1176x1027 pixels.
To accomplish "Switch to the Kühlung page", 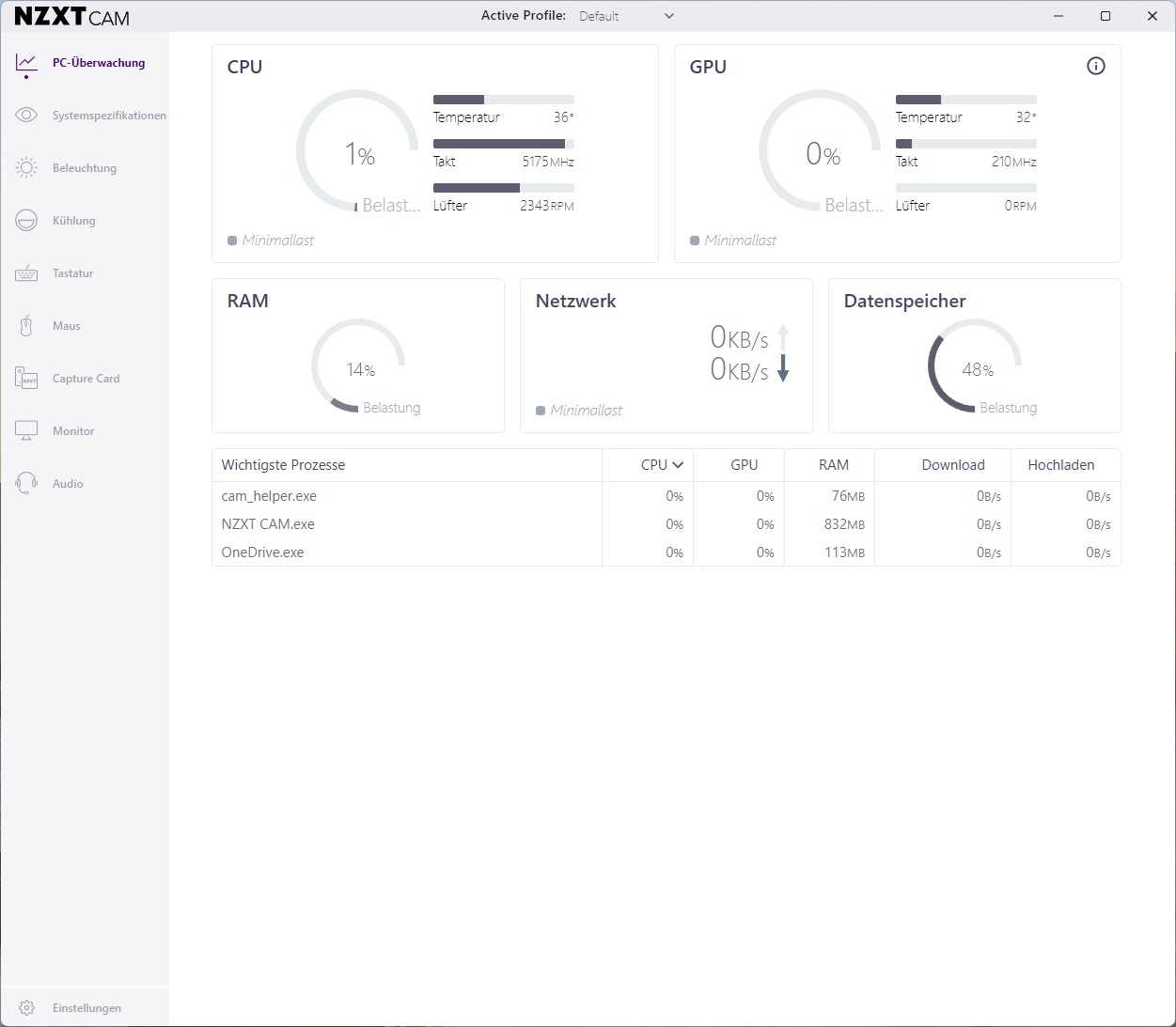I will [x=74, y=221].
